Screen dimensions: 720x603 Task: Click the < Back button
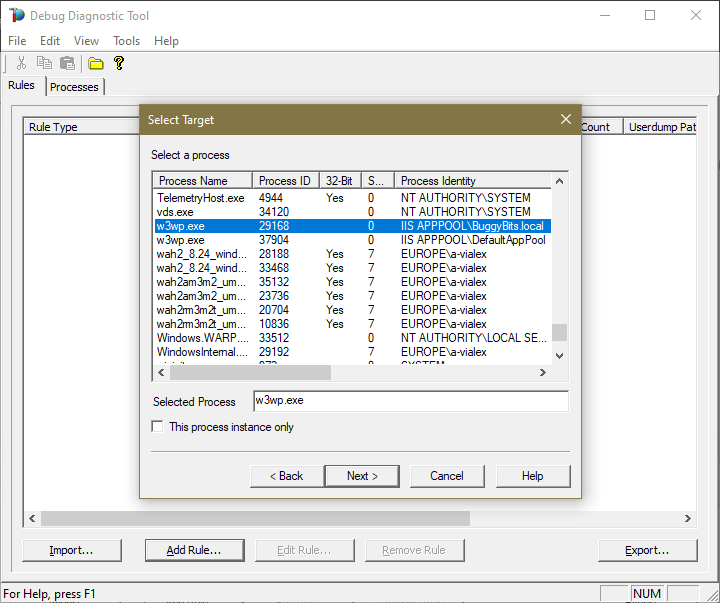pyautogui.click(x=287, y=476)
